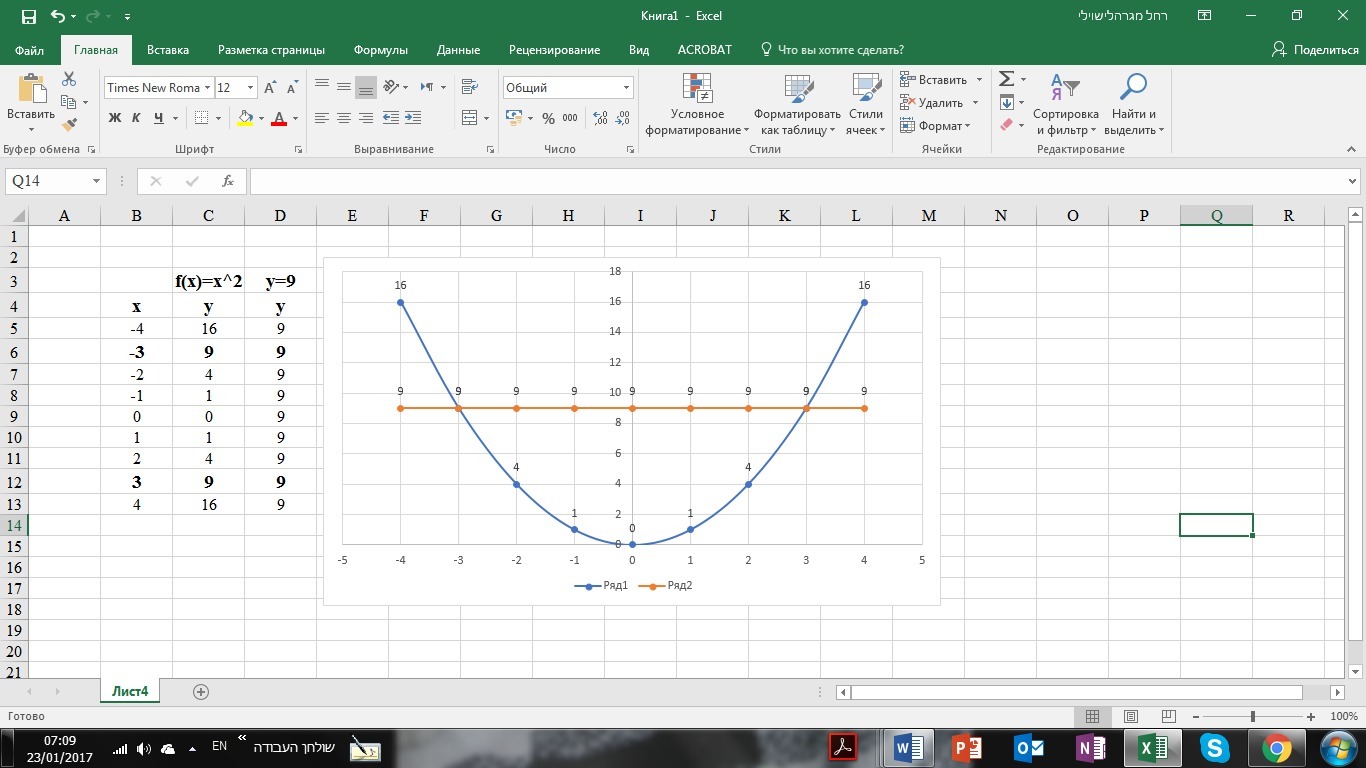Switch to Данные tab
Image resolution: width=1366 pixels, height=768 pixels.
[459, 50]
